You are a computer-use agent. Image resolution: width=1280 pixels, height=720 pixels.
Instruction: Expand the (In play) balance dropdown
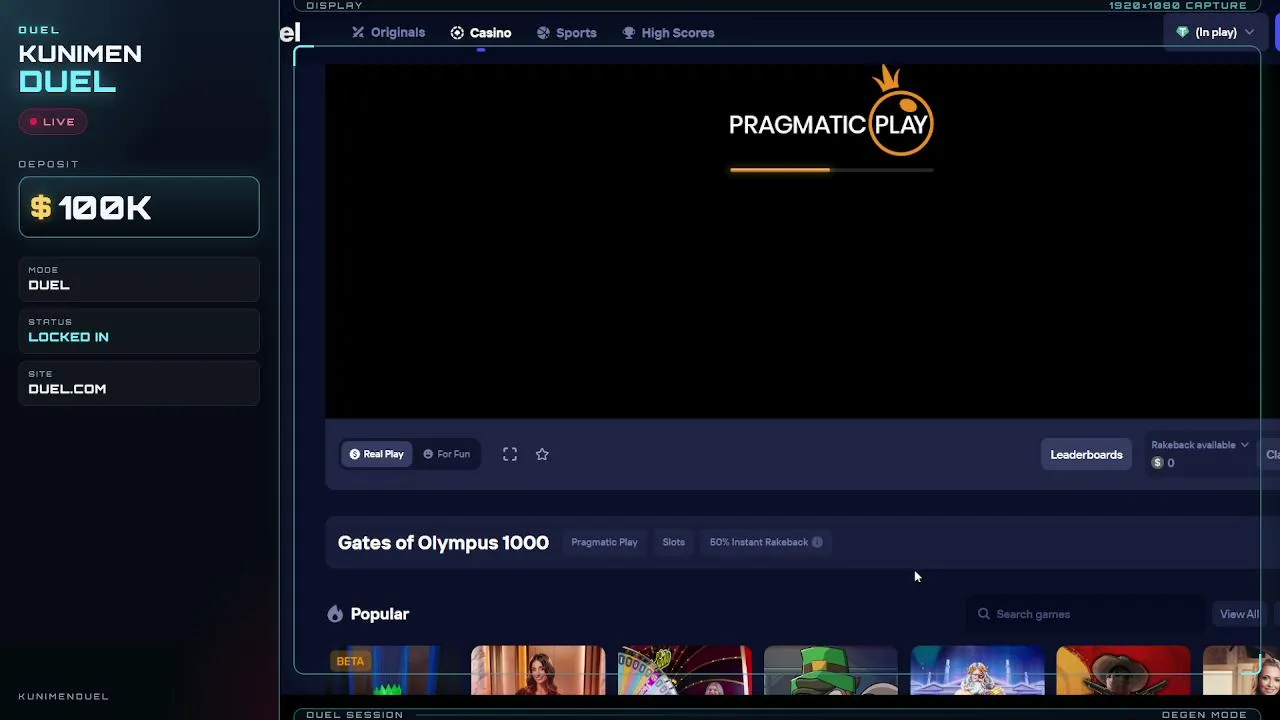(x=1215, y=33)
